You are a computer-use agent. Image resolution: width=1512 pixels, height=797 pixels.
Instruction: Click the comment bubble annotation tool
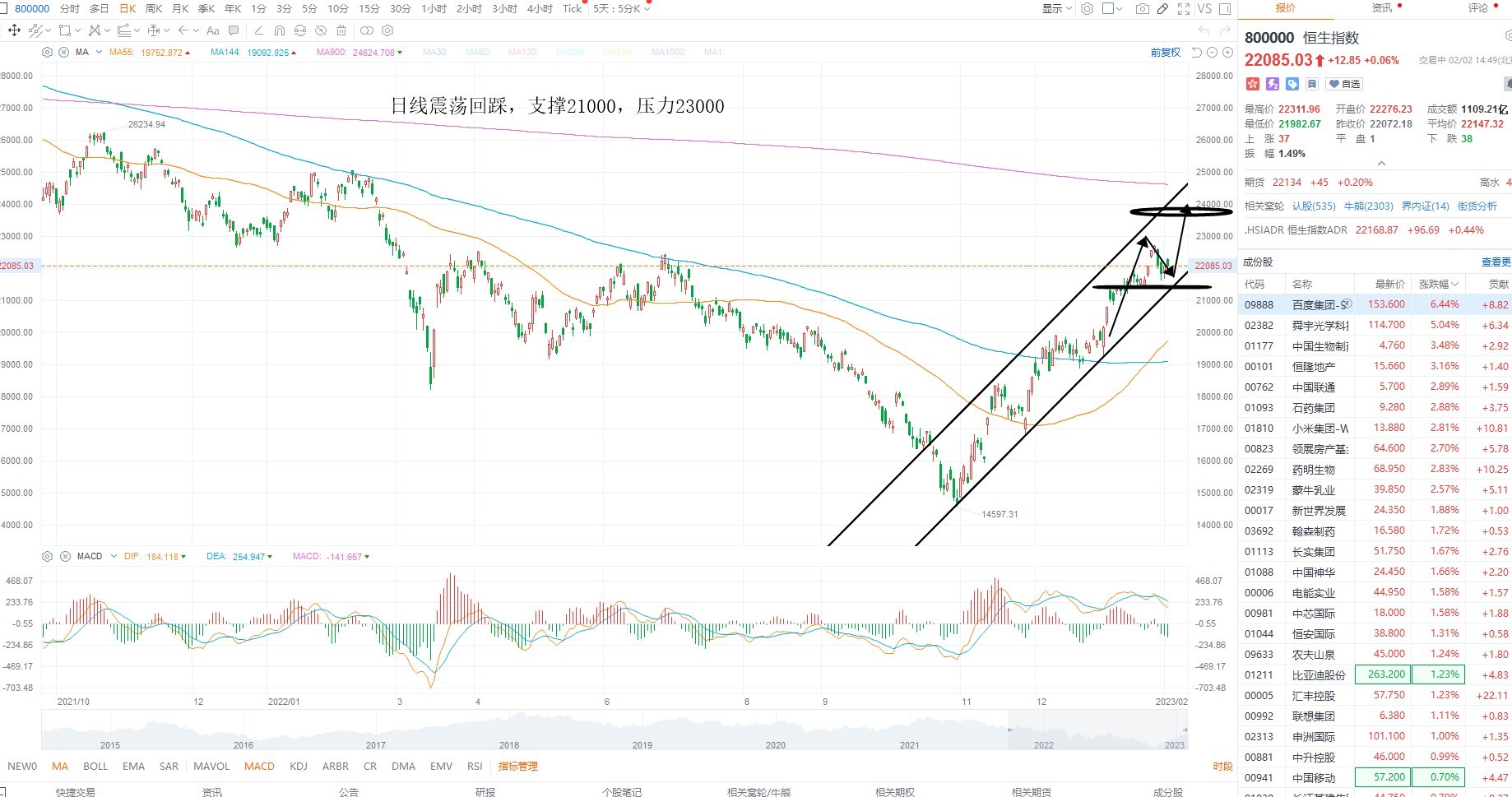[234, 30]
